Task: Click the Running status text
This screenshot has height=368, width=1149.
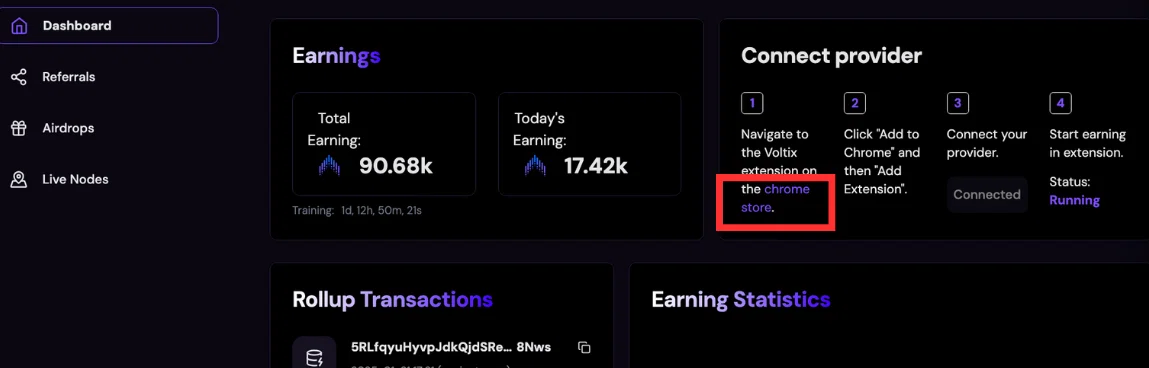Action: coord(1074,200)
